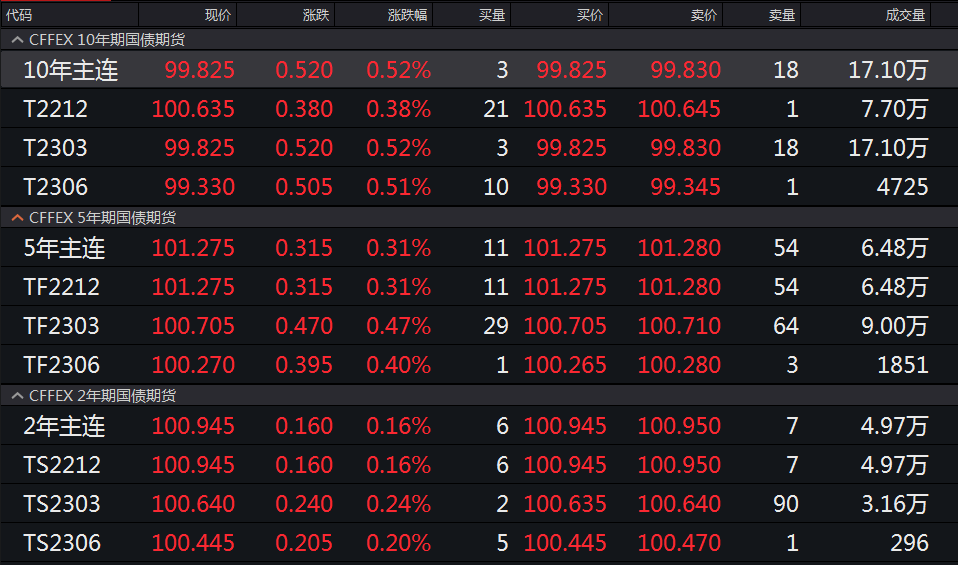Screen dimensions: 958x565
Task: Click the 成交量 column header
Action: pos(905,15)
